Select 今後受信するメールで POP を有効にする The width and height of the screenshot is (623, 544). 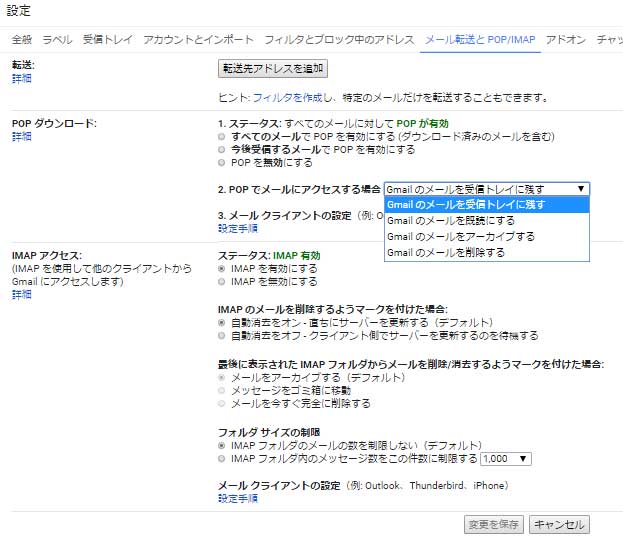pyautogui.click(x=223, y=149)
